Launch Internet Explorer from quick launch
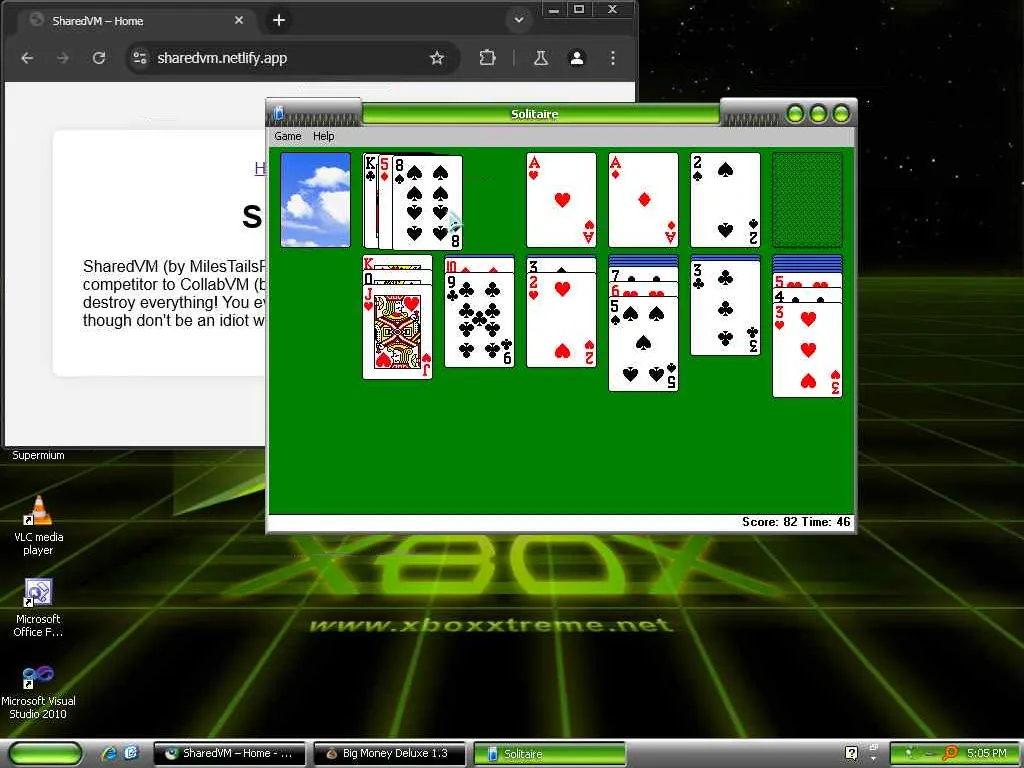The height and width of the screenshot is (768, 1024). point(109,754)
